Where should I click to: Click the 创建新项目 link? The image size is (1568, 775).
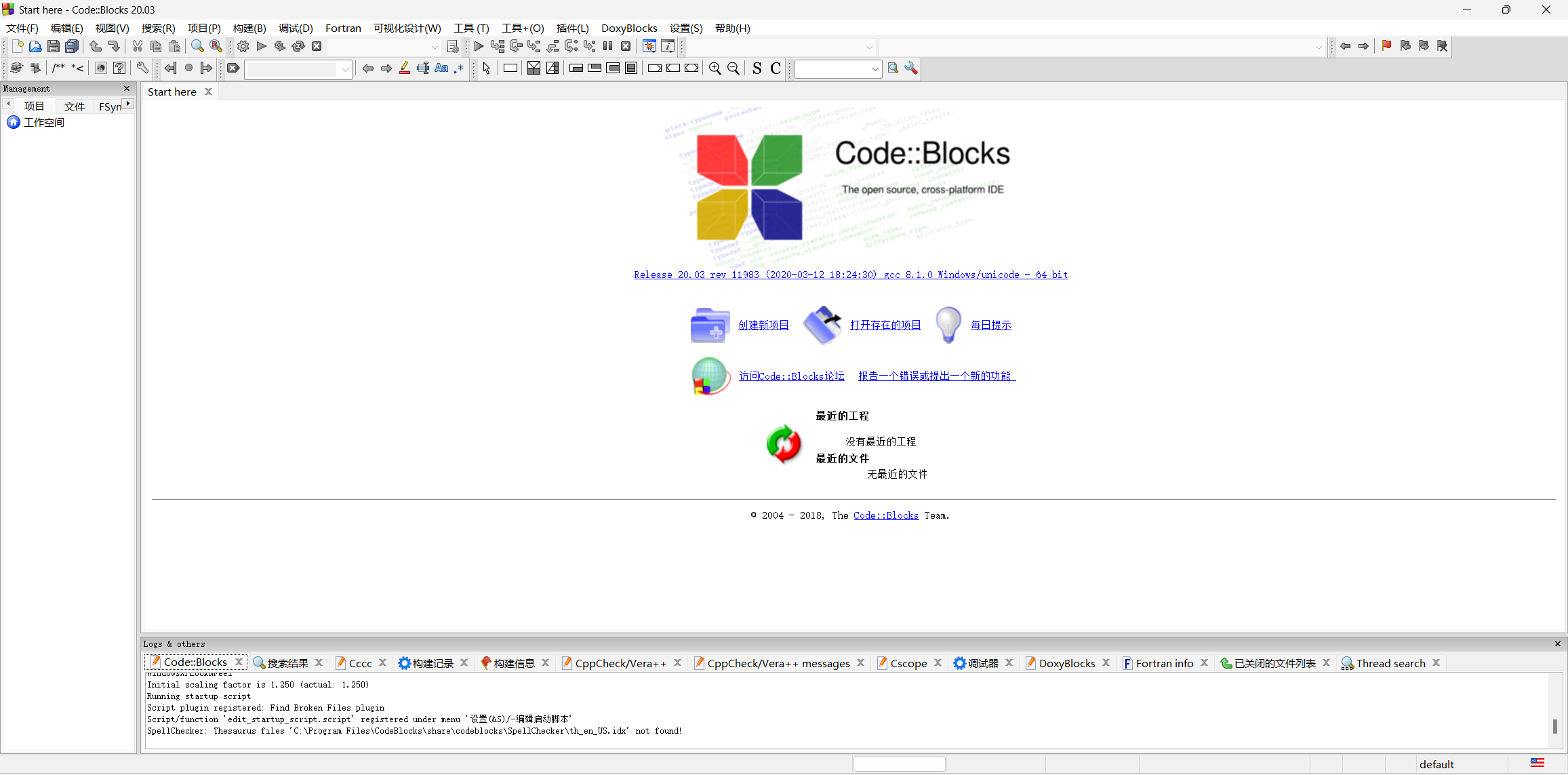763,325
